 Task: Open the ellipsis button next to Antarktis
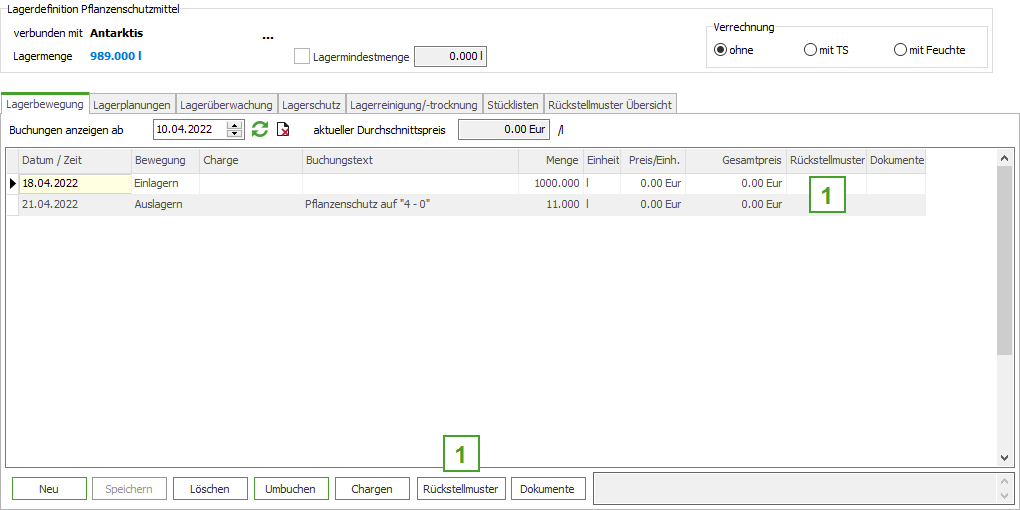(x=267, y=36)
